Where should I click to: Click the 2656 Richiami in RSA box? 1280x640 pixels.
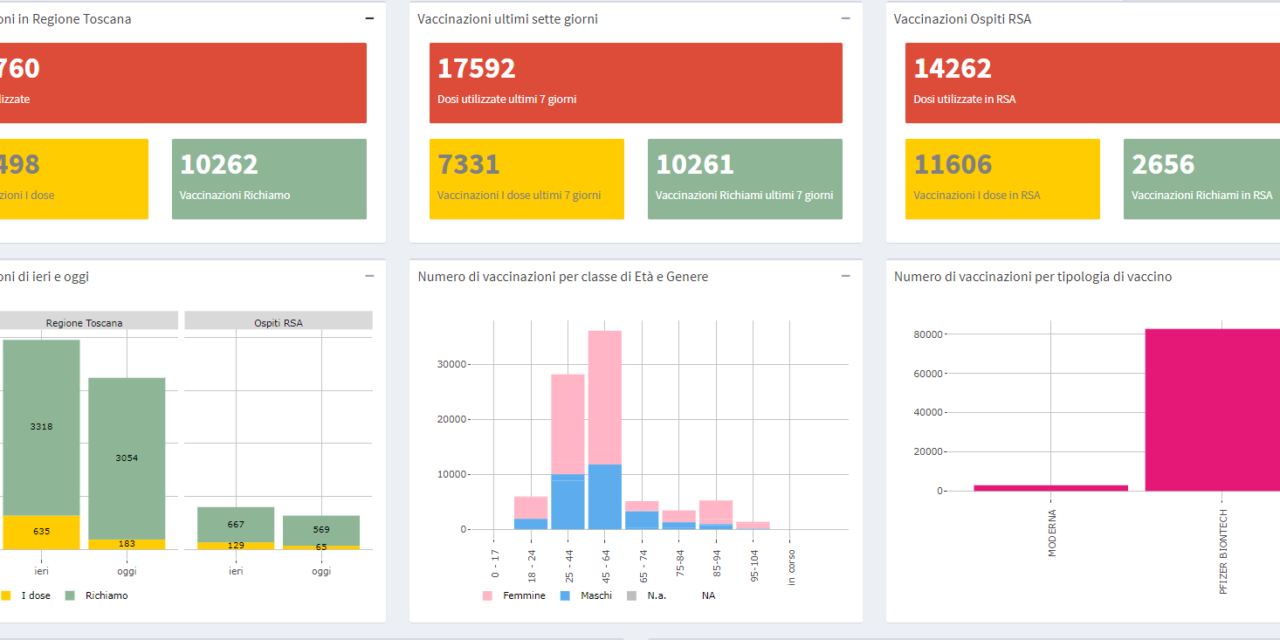coord(1202,179)
